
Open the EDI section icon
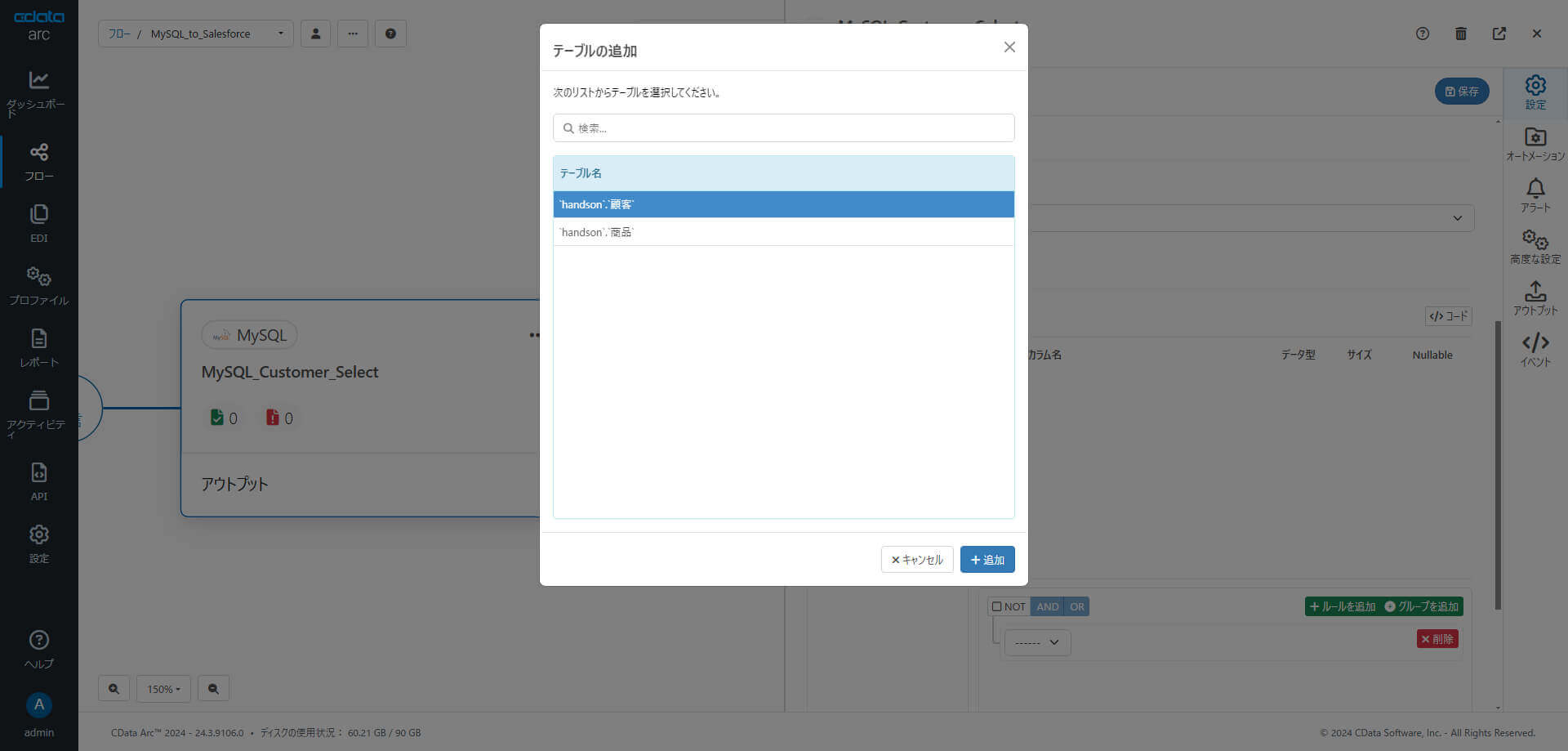(x=38, y=215)
